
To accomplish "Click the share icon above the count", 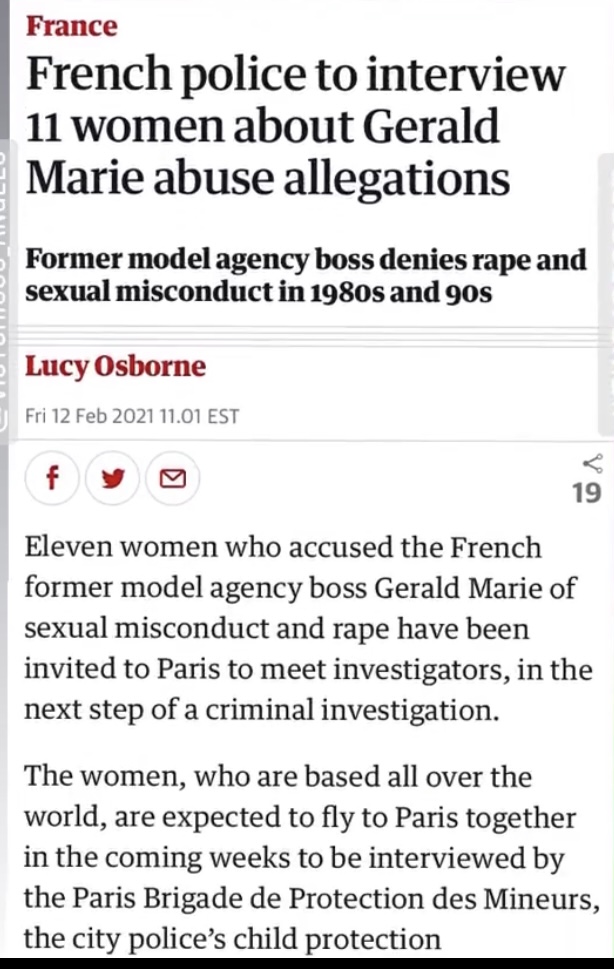I will 592,462.
